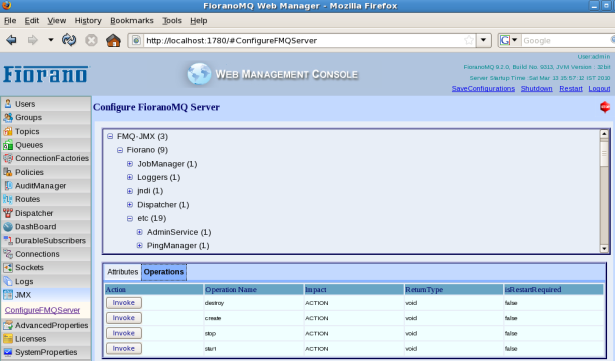Expand the AdminService (1) node
Viewport: 615px width, 361px height.
140,232
